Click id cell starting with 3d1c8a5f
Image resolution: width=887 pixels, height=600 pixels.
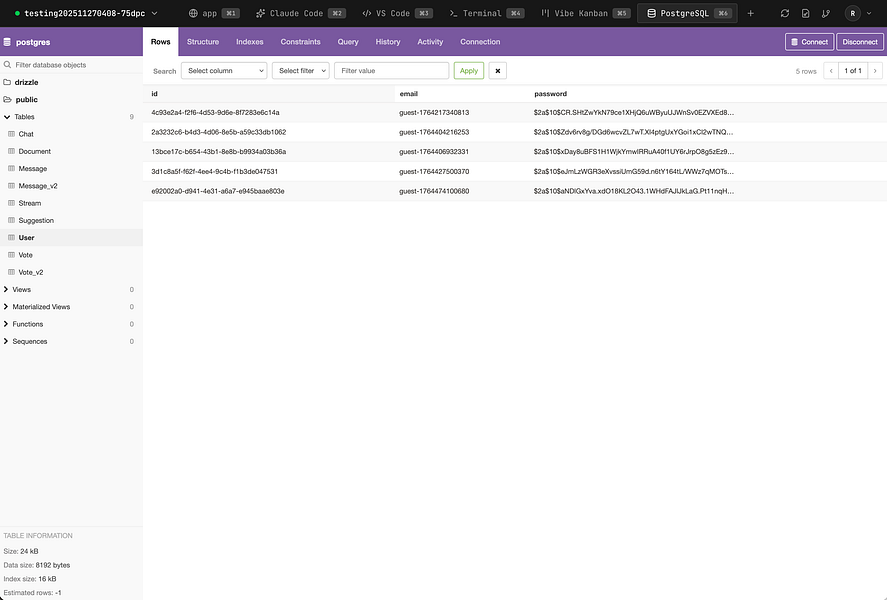pos(214,171)
